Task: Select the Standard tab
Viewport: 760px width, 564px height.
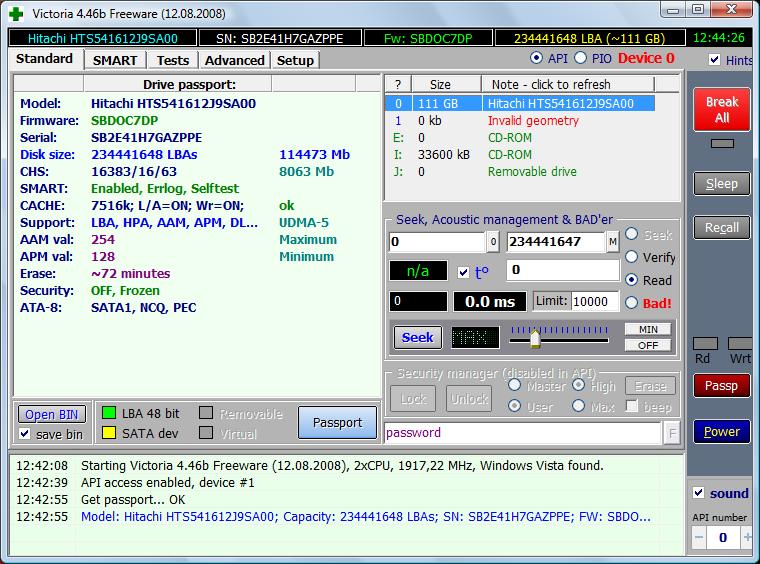Action: tap(45, 59)
